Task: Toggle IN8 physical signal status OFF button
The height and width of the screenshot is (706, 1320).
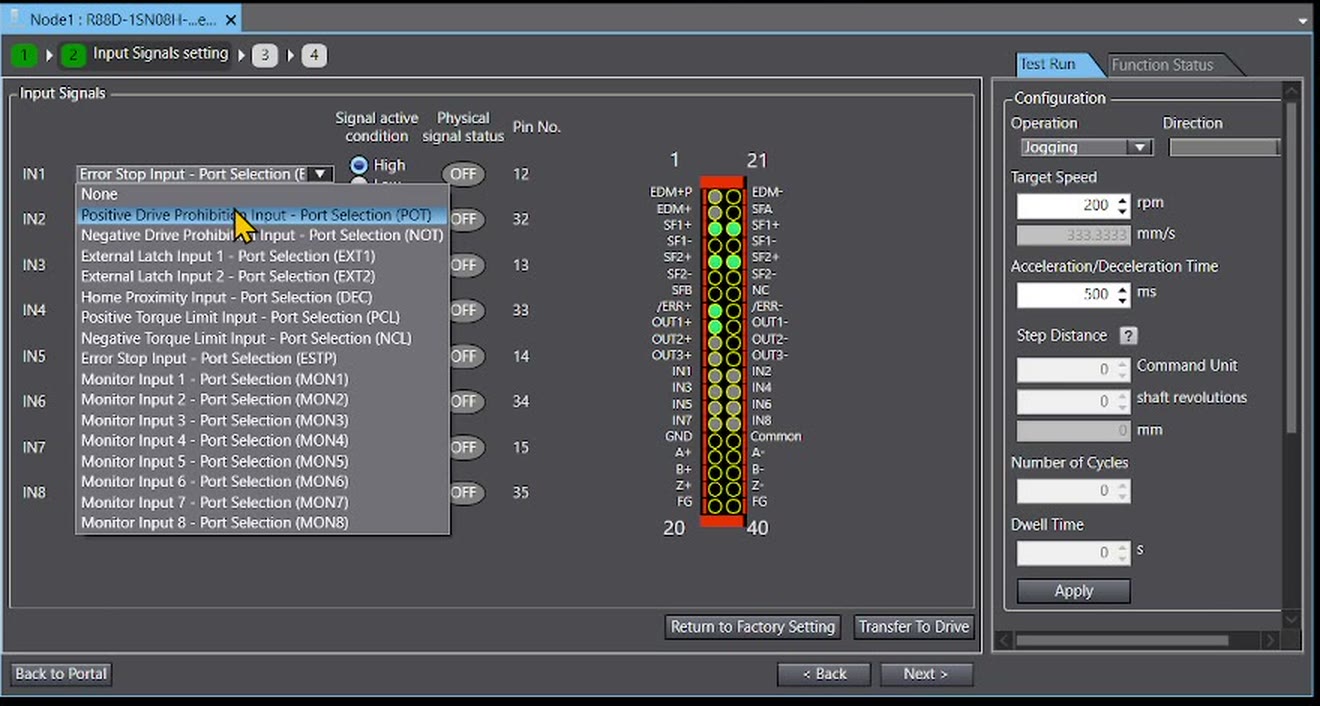Action: click(x=466, y=492)
